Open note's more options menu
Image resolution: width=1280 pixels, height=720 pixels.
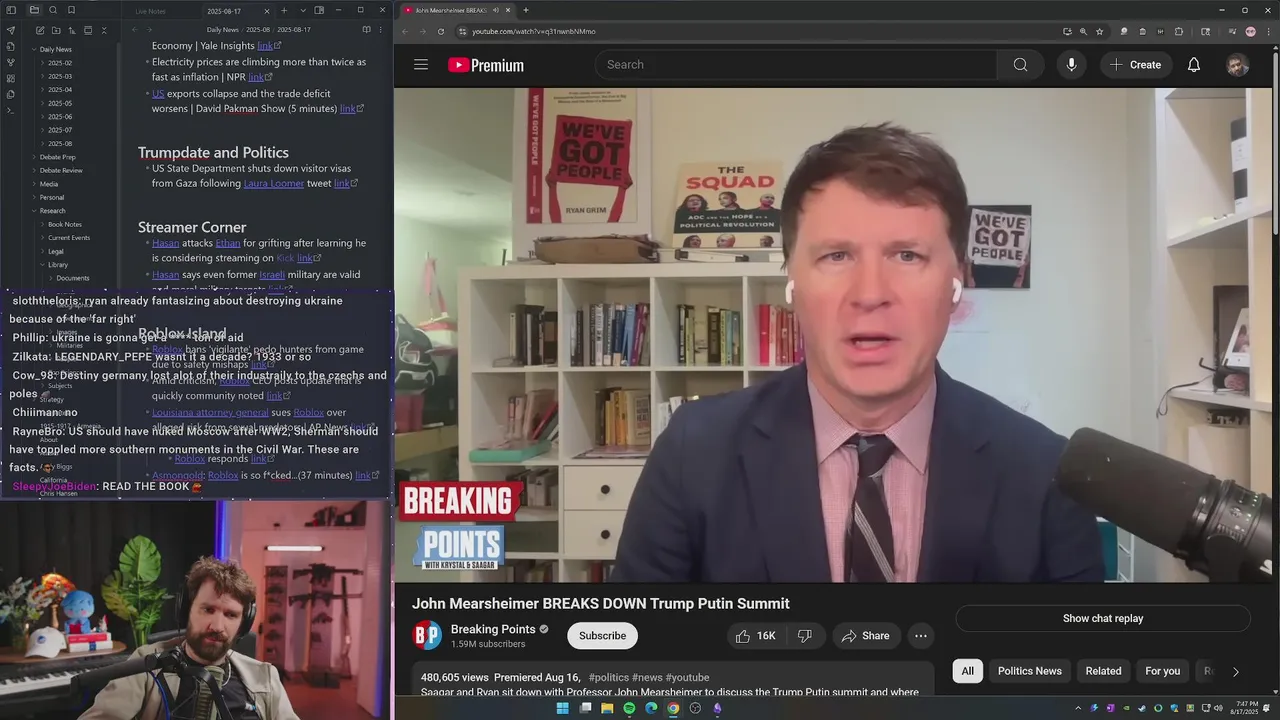tap(383, 30)
